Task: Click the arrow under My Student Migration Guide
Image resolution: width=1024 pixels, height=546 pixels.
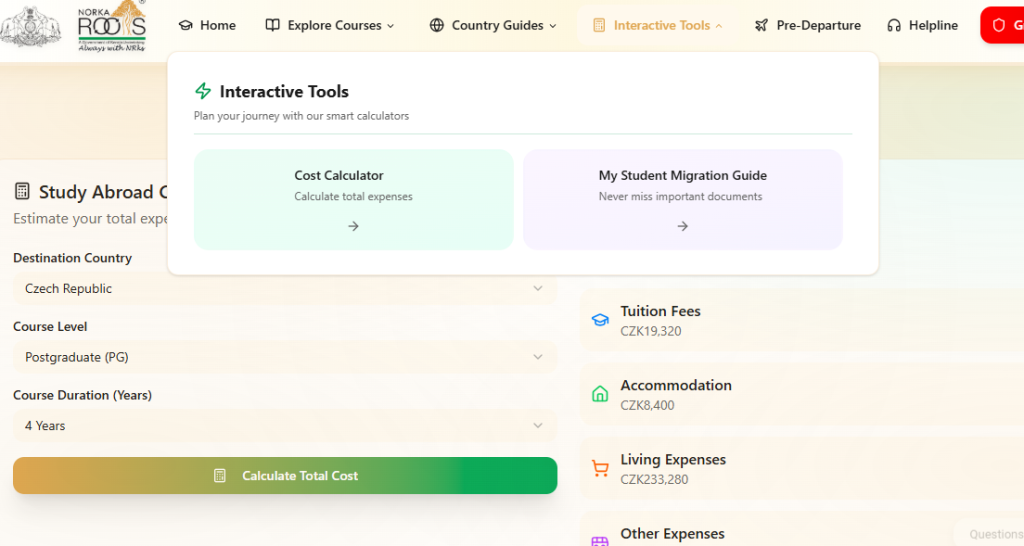Action: pyautogui.click(x=682, y=226)
